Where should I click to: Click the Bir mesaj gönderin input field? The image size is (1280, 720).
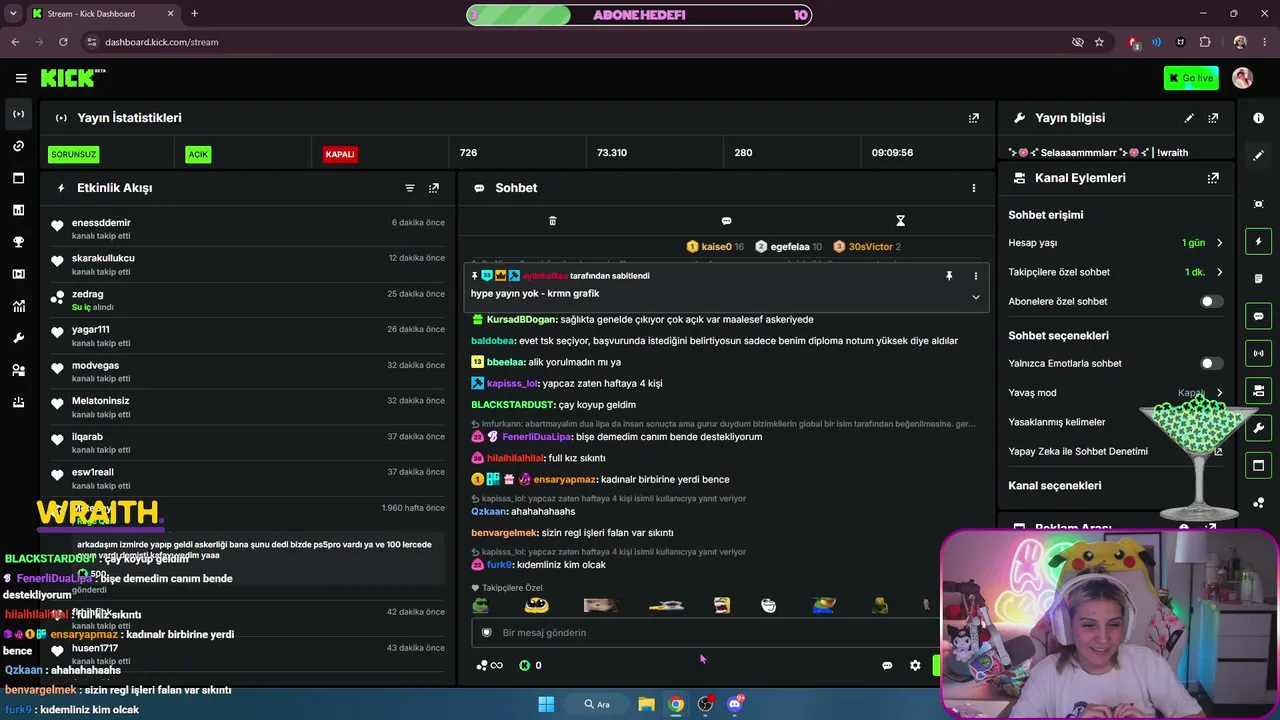(705, 632)
